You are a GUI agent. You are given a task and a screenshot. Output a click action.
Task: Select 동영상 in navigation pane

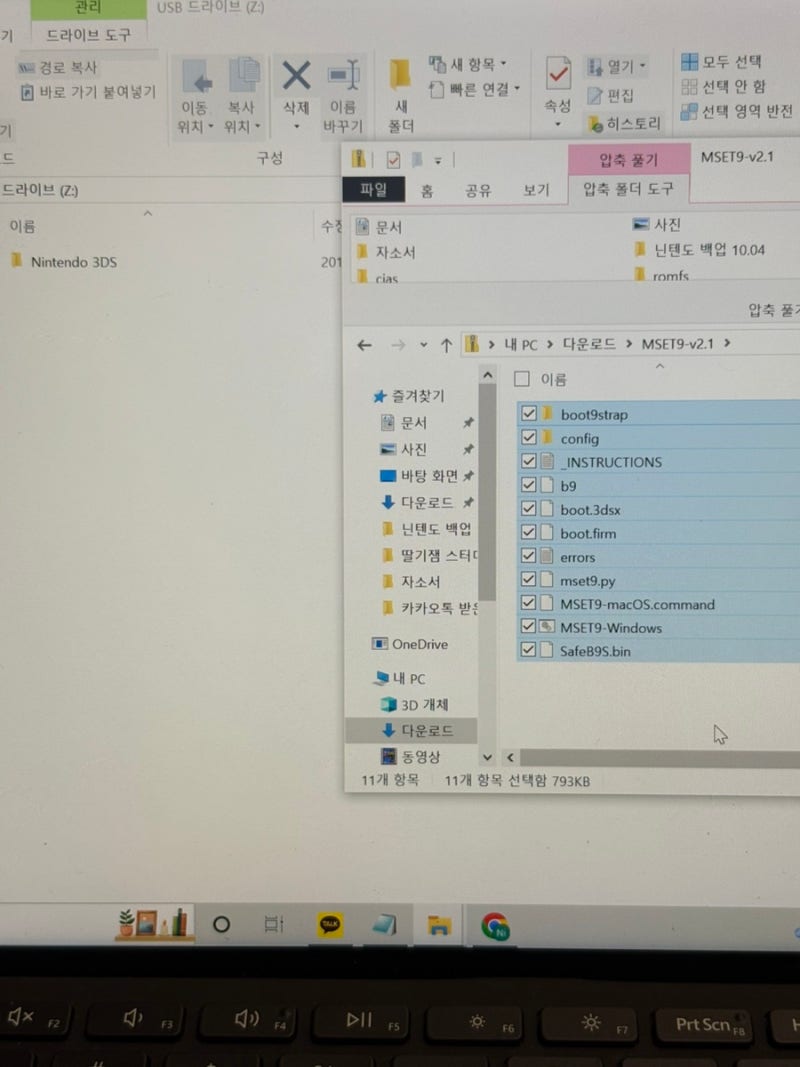point(411,757)
